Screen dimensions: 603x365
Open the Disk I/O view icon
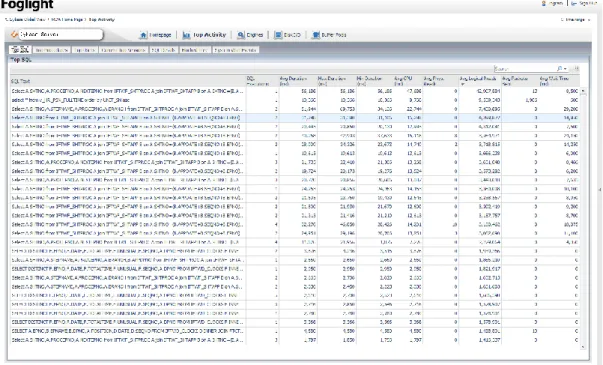point(278,35)
